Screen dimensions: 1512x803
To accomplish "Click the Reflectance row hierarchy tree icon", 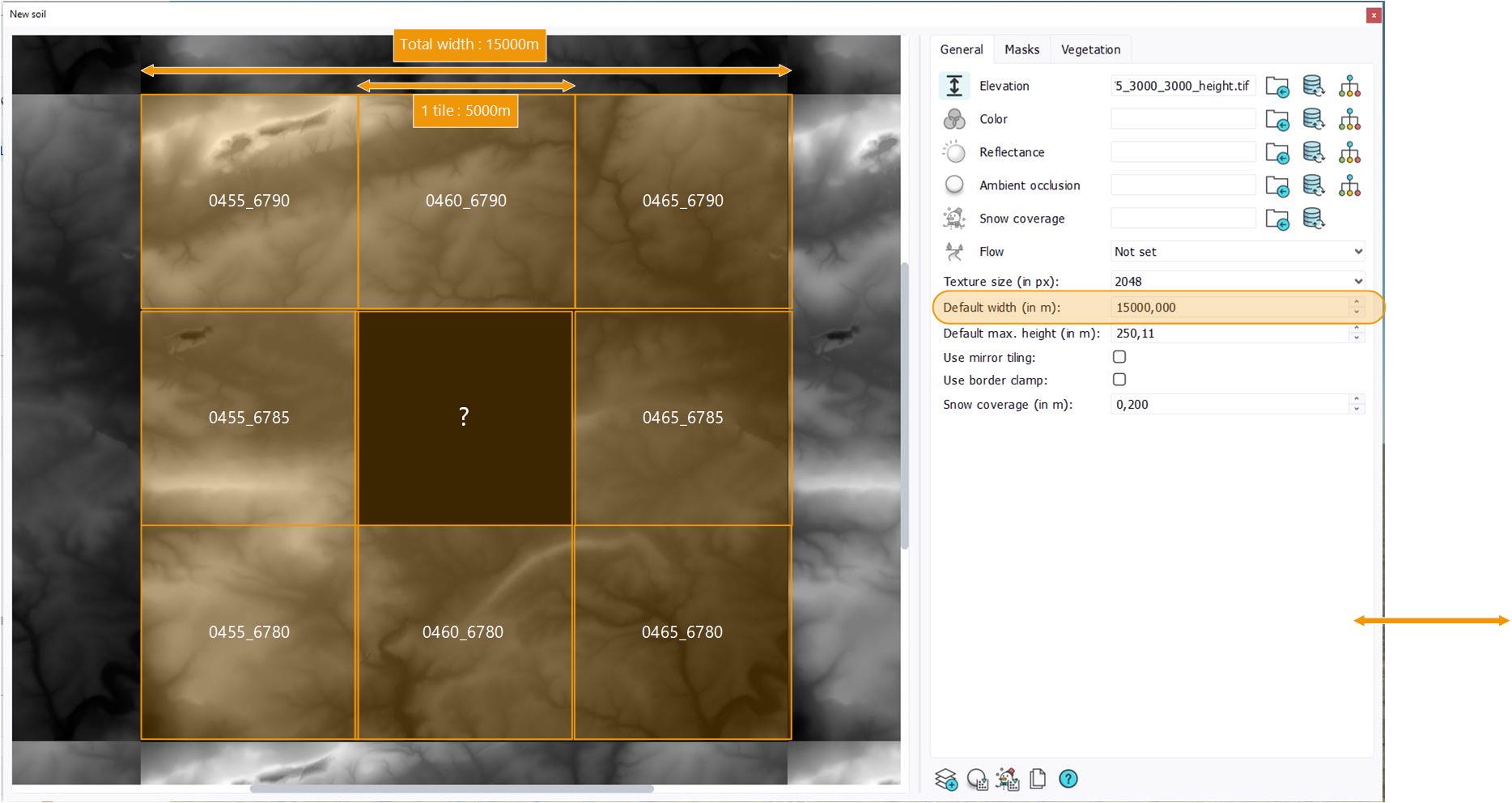I will [1349, 153].
